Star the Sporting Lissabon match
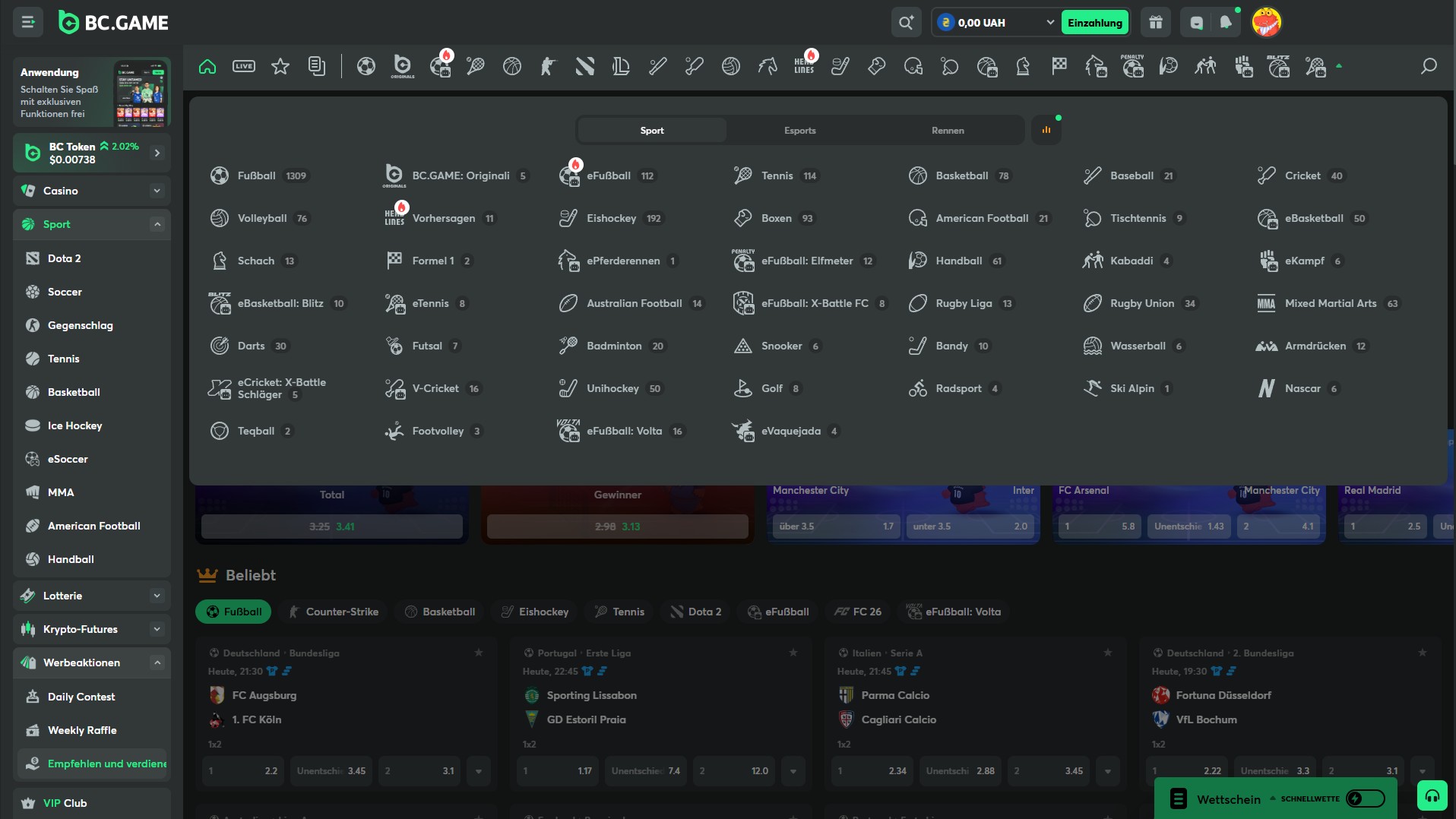Viewport: 1456px width, 819px height. click(x=793, y=653)
